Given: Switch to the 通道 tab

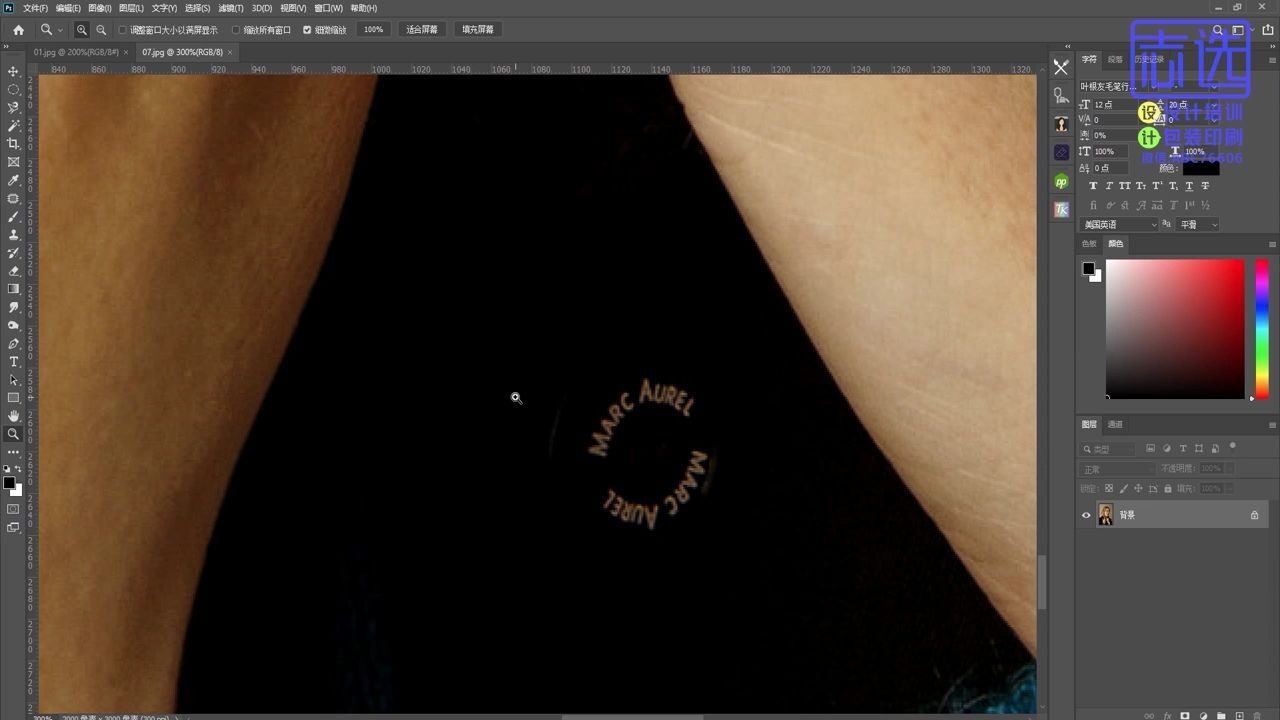Looking at the screenshot, I should 1115,425.
